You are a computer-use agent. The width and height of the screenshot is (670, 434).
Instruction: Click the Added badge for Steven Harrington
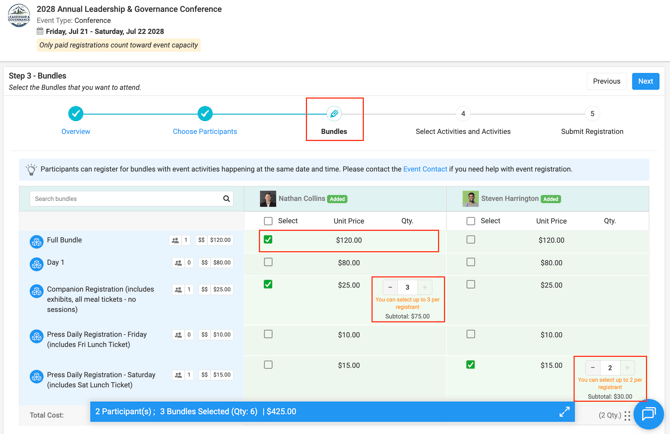tap(551, 199)
